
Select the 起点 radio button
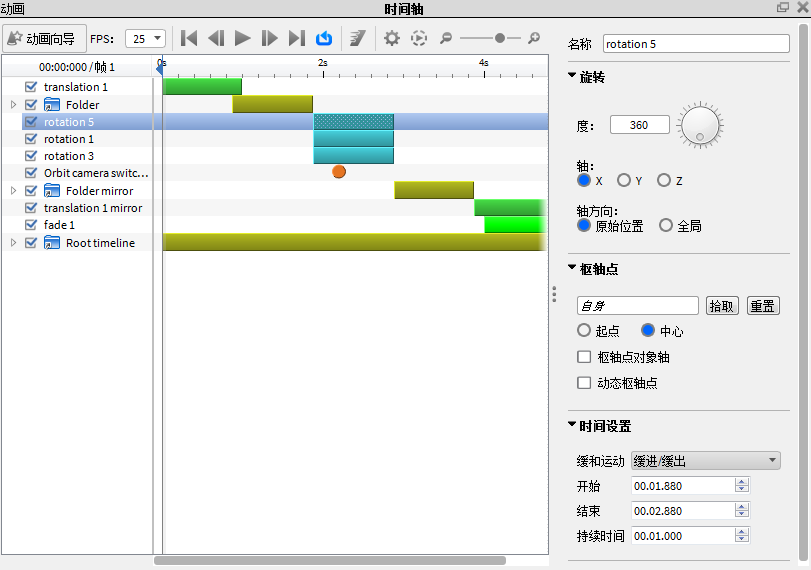point(584,331)
